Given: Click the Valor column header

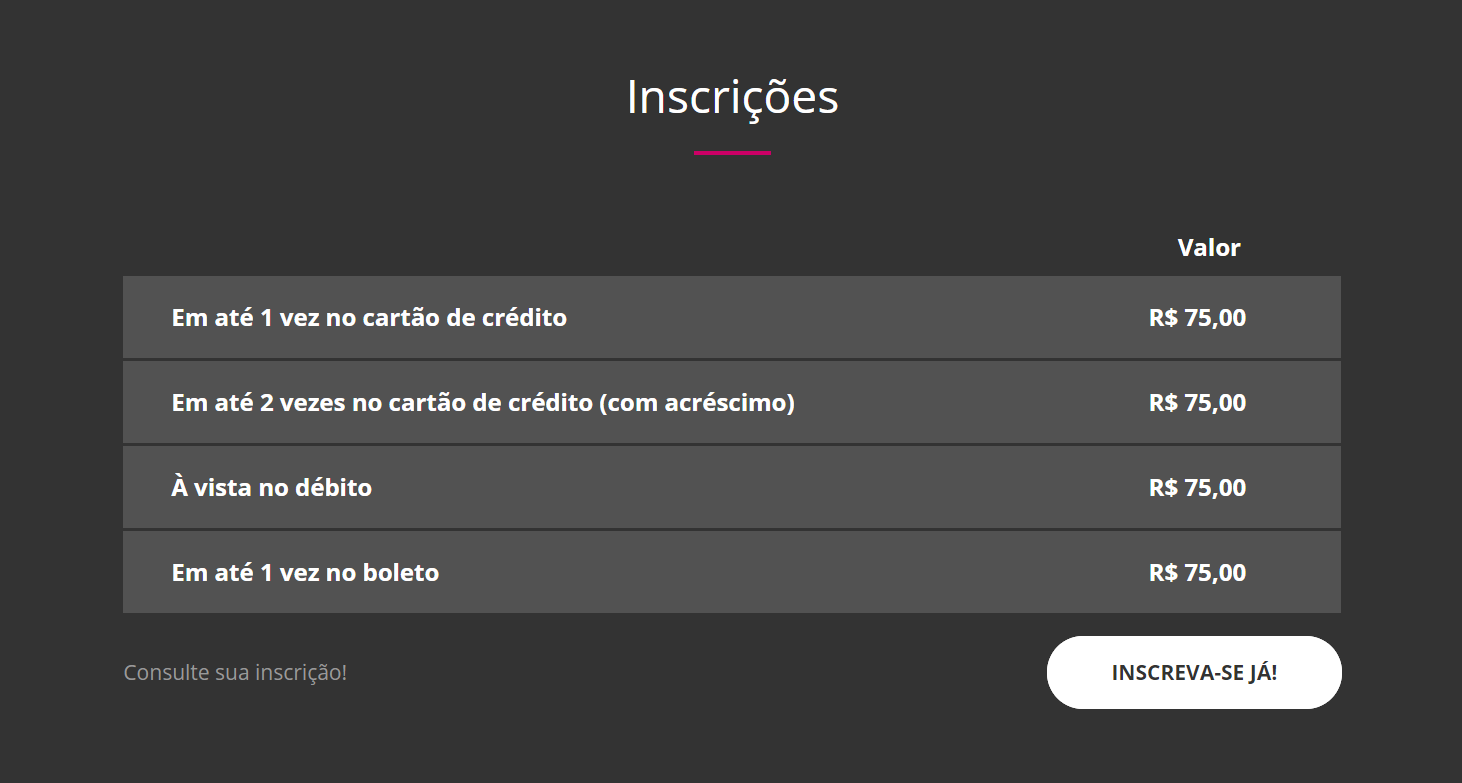Looking at the screenshot, I should point(1209,247).
